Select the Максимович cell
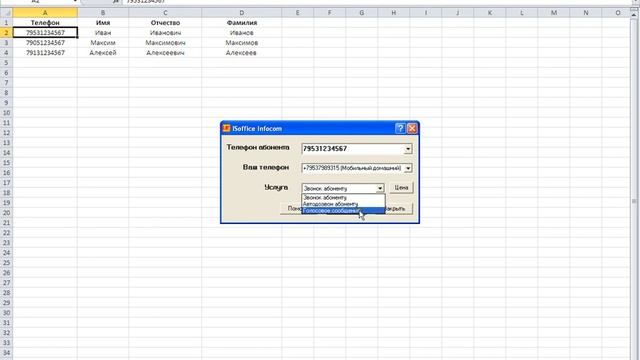 tap(165, 42)
